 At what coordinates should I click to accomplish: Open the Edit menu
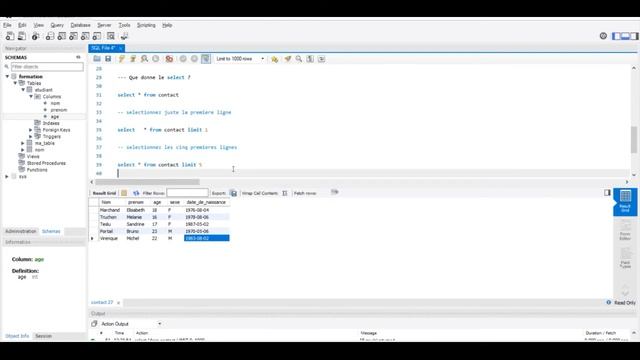click(22, 25)
